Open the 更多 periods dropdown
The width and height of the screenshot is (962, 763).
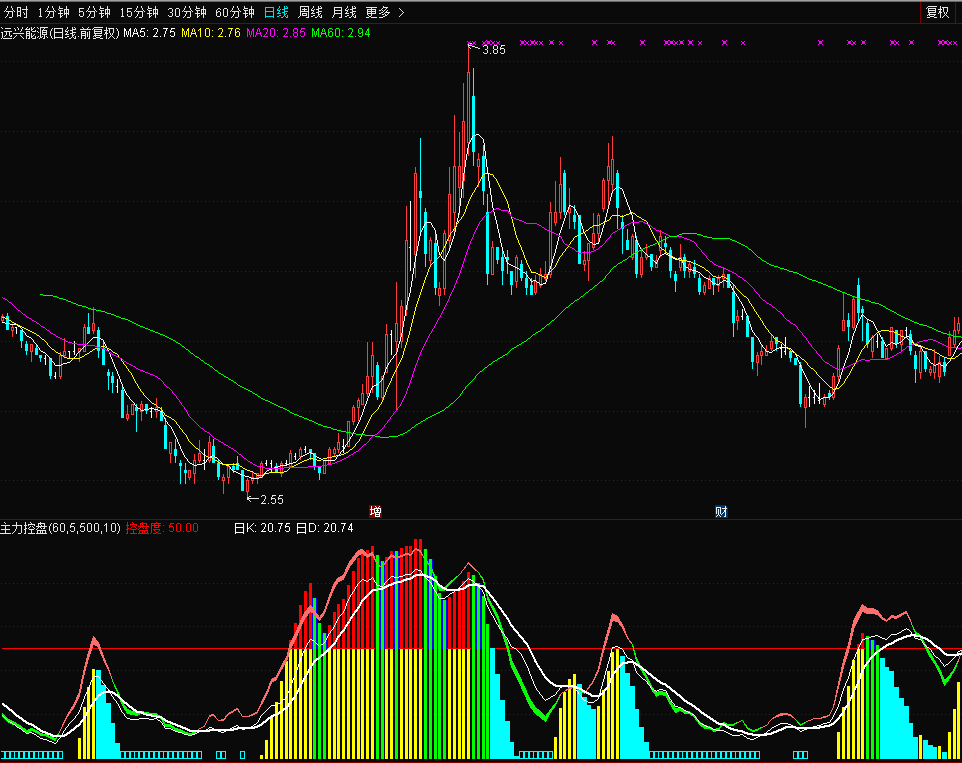tap(384, 12)
